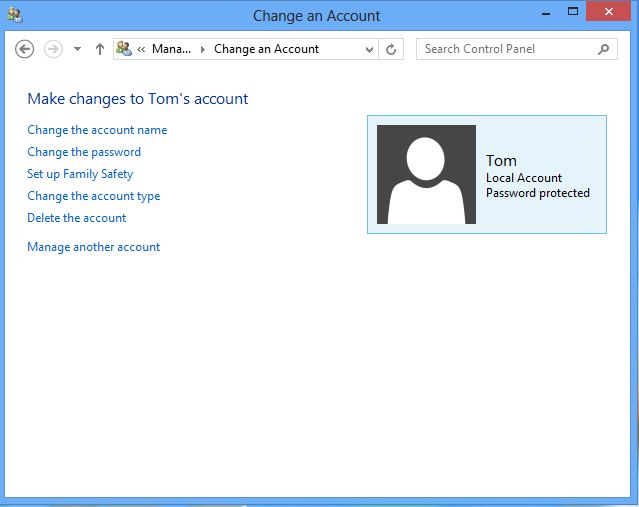Screen dimensions: 639x507
Task: Click the Tom account name text
Action: [x=501, y=161]
